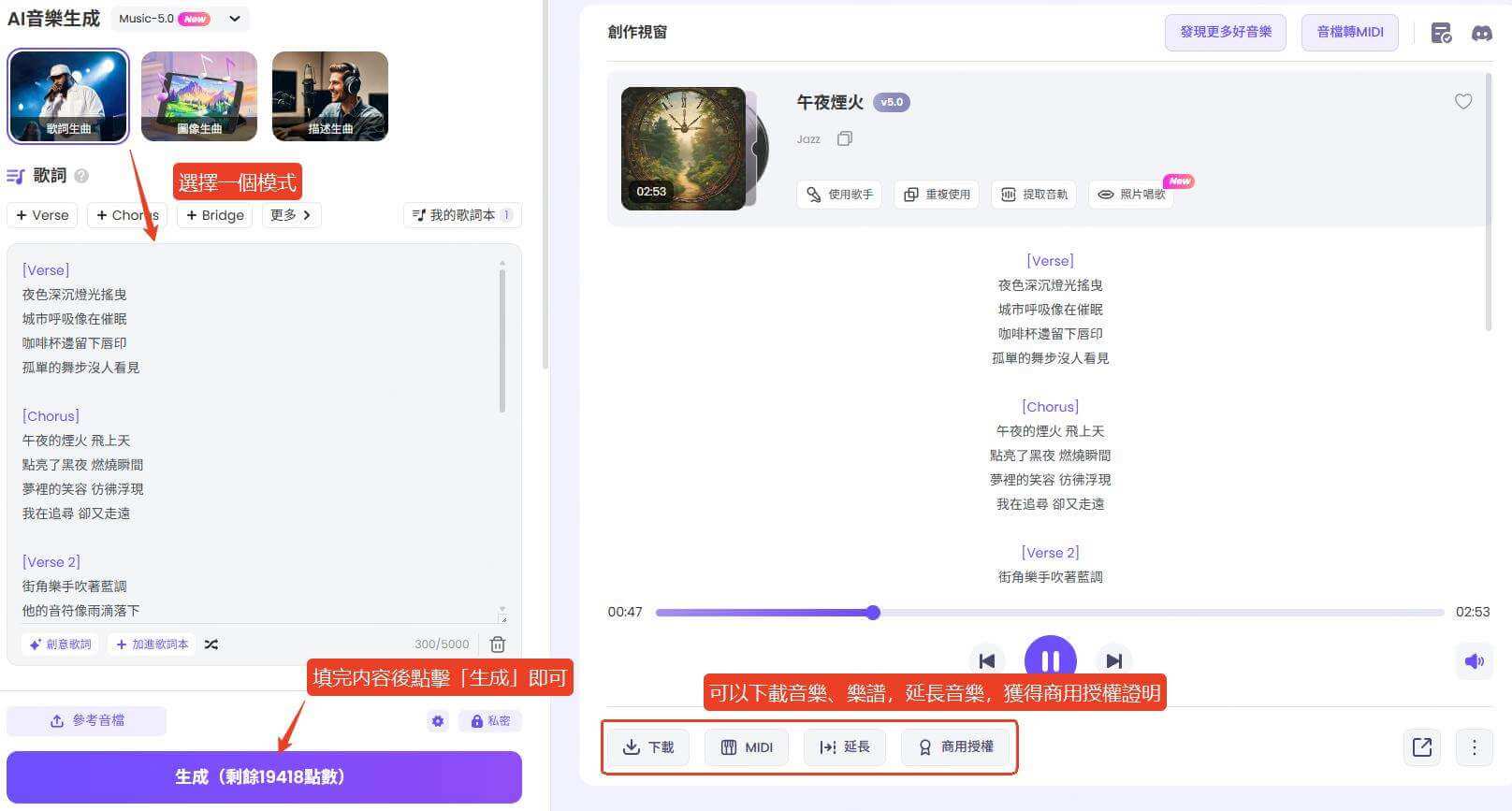Toggle the 私密 private lock option

tap(490, 721)
